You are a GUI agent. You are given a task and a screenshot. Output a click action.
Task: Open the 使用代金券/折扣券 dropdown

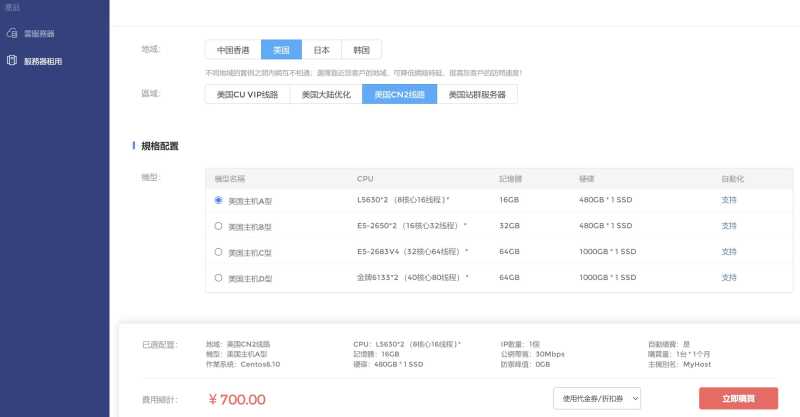click(599, 398)
